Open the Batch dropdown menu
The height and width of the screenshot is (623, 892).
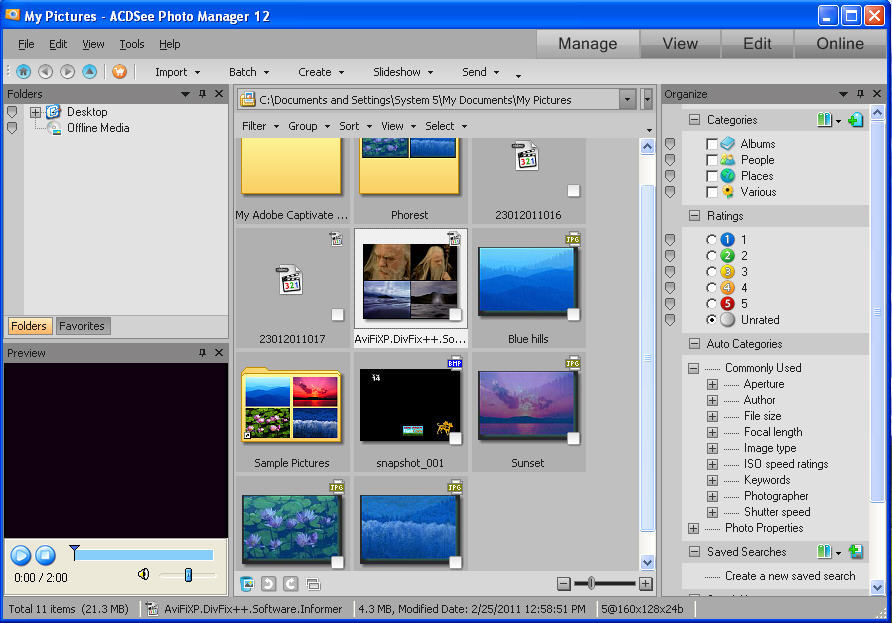(x=249, y=72)
